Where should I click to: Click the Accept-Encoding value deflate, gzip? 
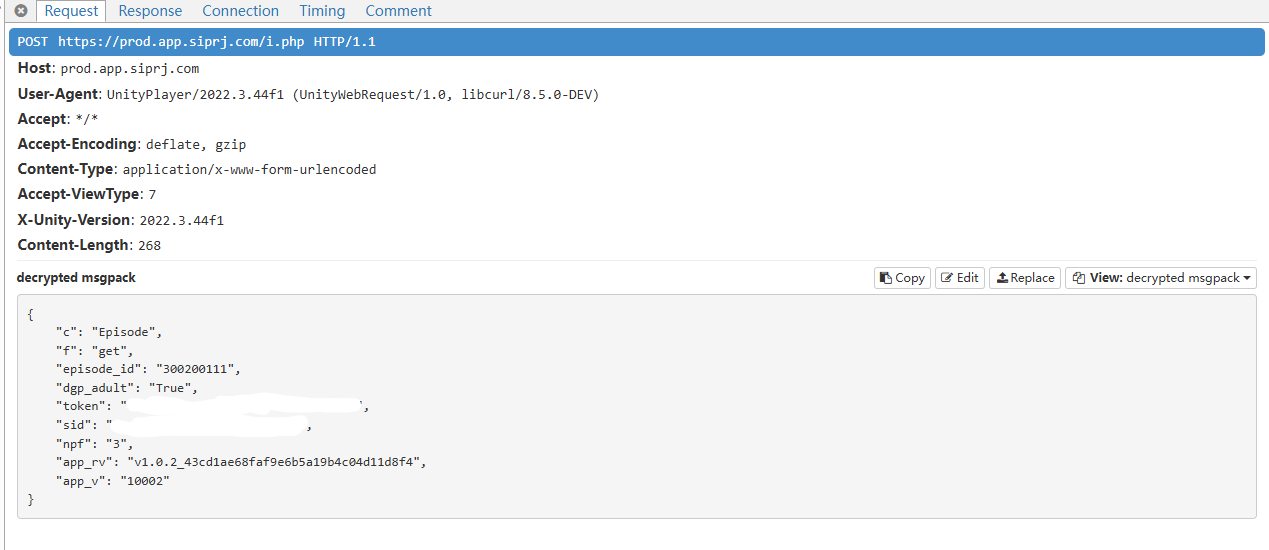pyautogui.click(x=196, y=144)
